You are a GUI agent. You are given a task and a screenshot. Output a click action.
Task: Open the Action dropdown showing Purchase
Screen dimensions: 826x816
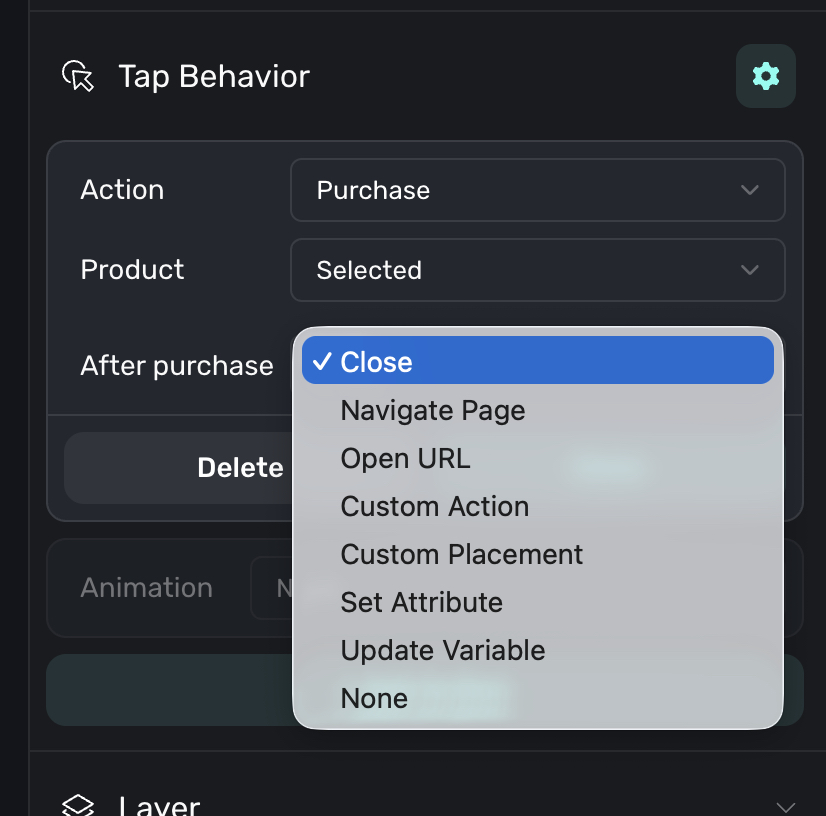click(x=537, y=190)
